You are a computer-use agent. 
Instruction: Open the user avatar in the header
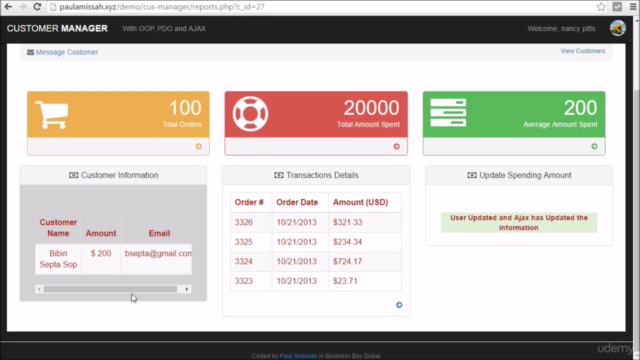pos(618,29)
